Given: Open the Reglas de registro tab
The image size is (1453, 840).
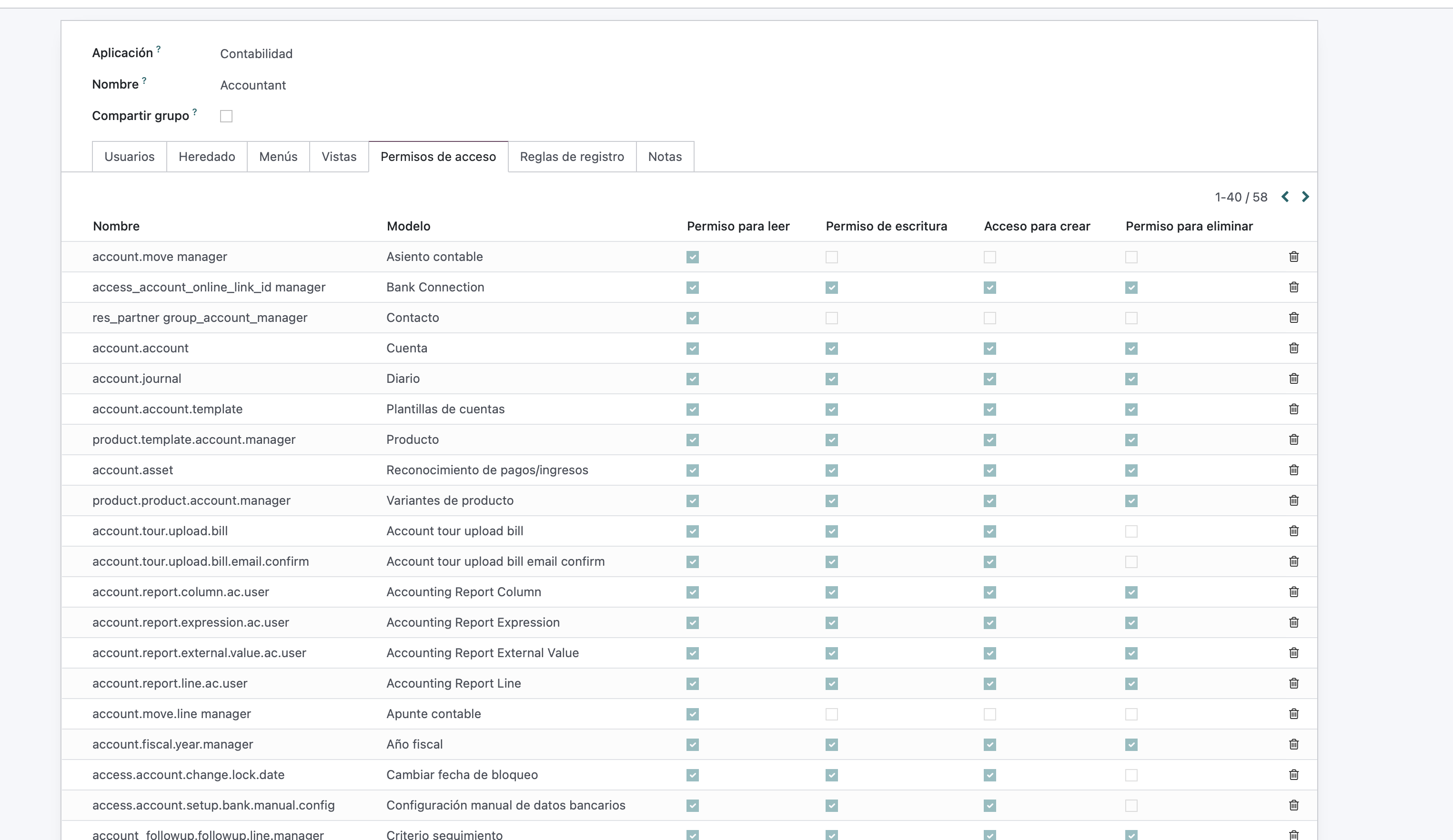Looking at the screenshot, I should click(x=572, y=157).
